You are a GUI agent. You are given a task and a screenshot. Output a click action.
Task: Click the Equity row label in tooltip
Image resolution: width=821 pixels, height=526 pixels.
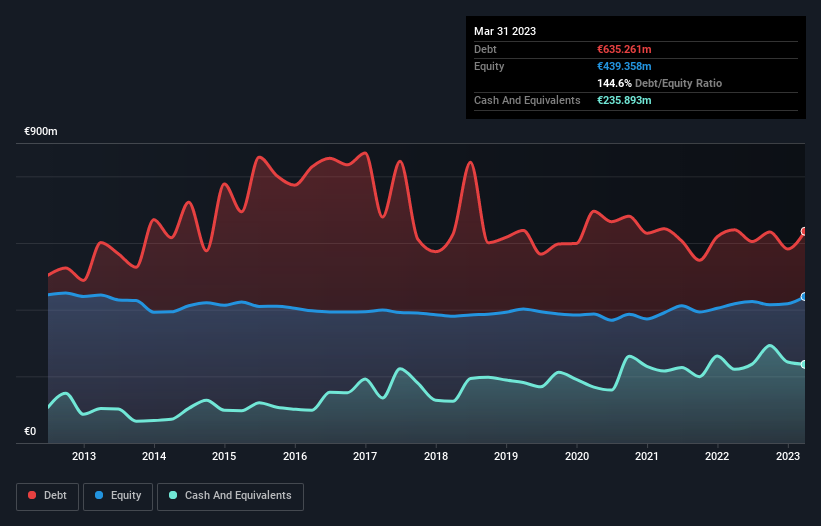pyautogui.click(x=489, y=66)
